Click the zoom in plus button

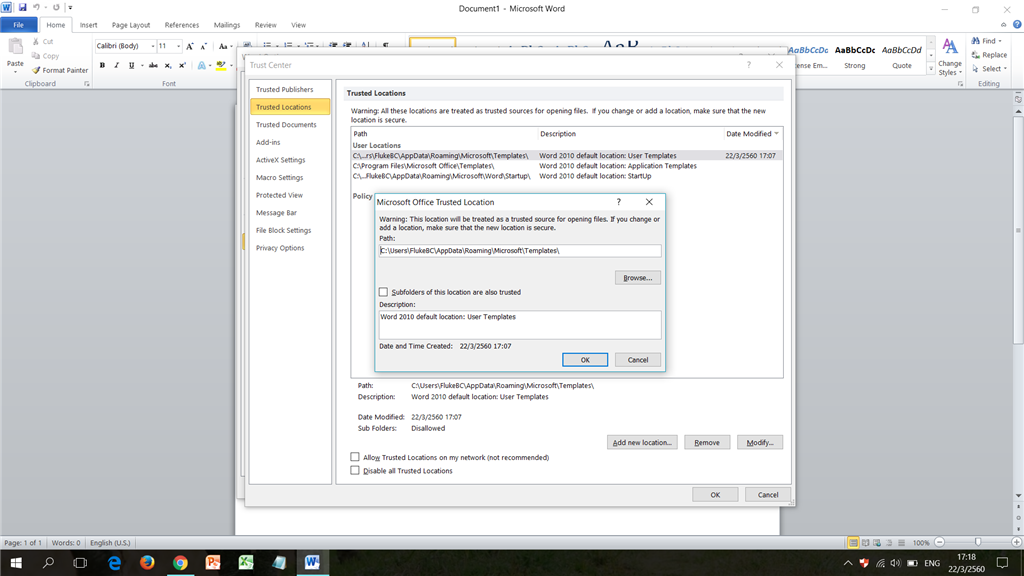click(1016, 543)
